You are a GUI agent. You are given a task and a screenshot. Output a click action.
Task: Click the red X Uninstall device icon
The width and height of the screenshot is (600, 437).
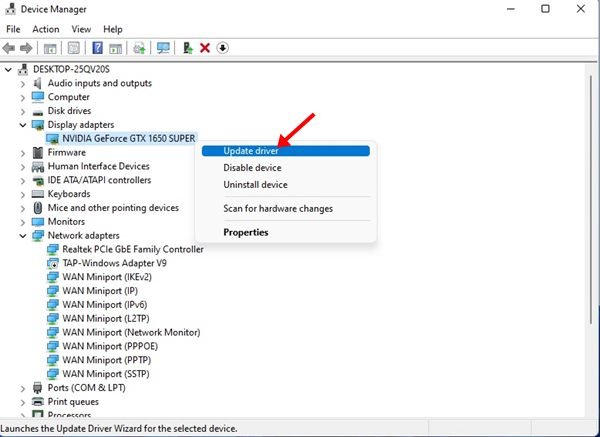coord(205,47)
